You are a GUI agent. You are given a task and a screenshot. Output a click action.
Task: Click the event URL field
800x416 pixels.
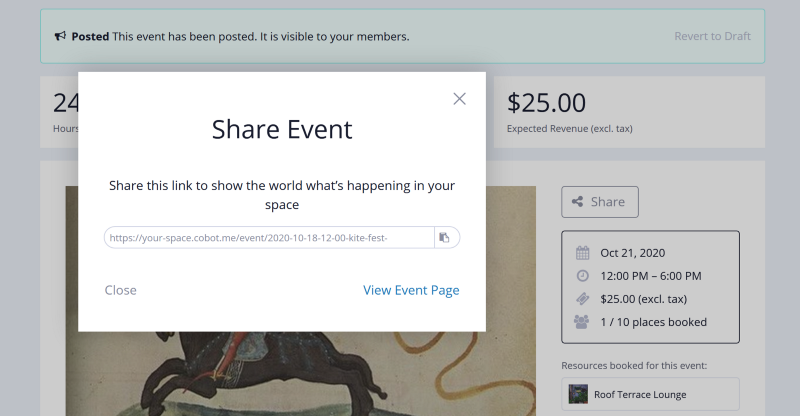point(269,238)
